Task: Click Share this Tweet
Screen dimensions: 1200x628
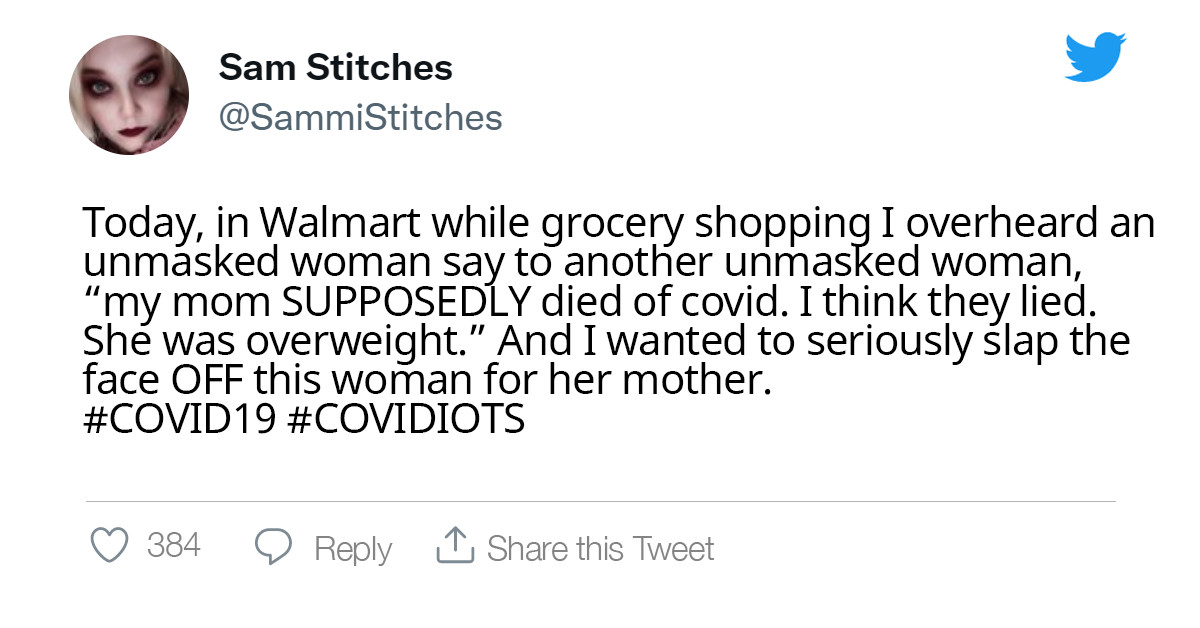Action: tap(600, 548)
